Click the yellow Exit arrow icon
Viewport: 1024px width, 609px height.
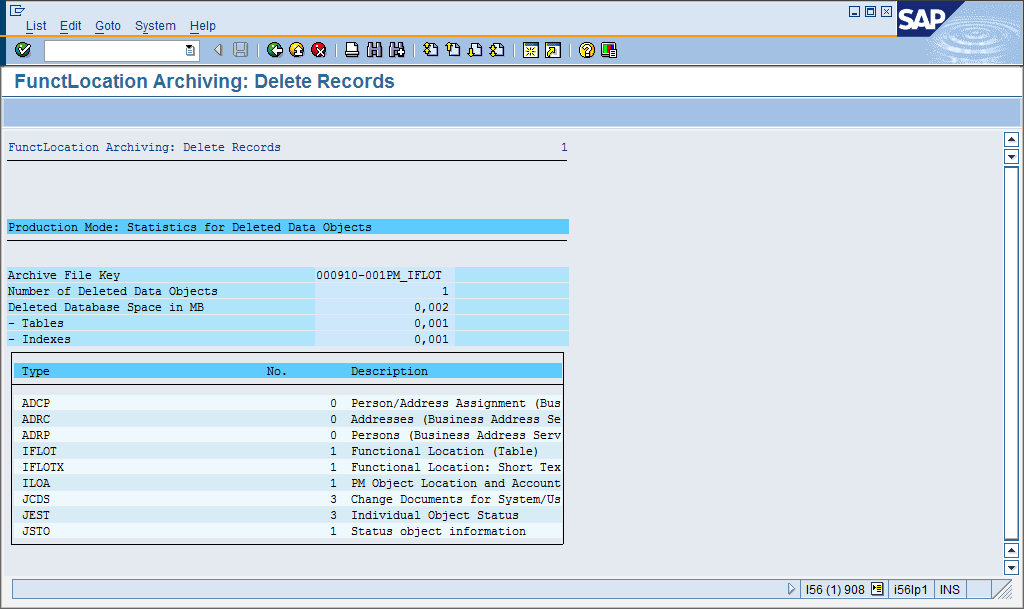296,50
